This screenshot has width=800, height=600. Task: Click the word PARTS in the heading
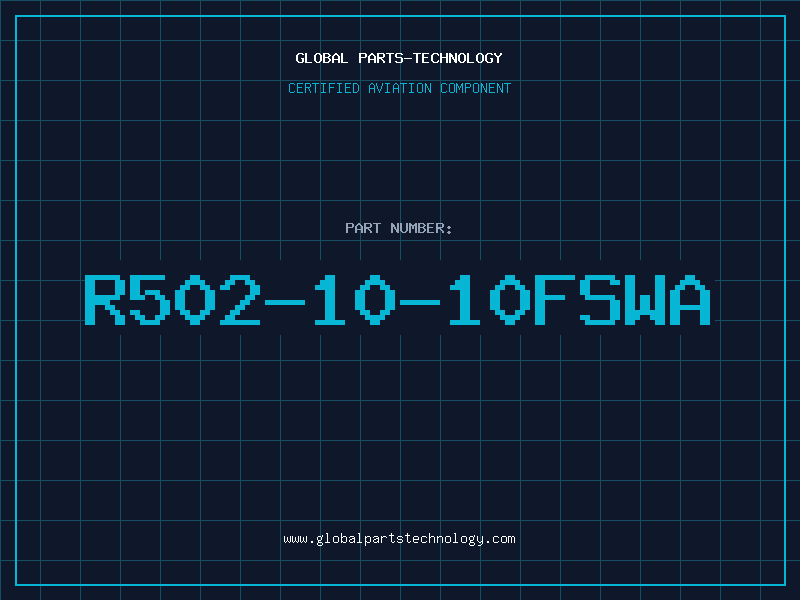381,58
